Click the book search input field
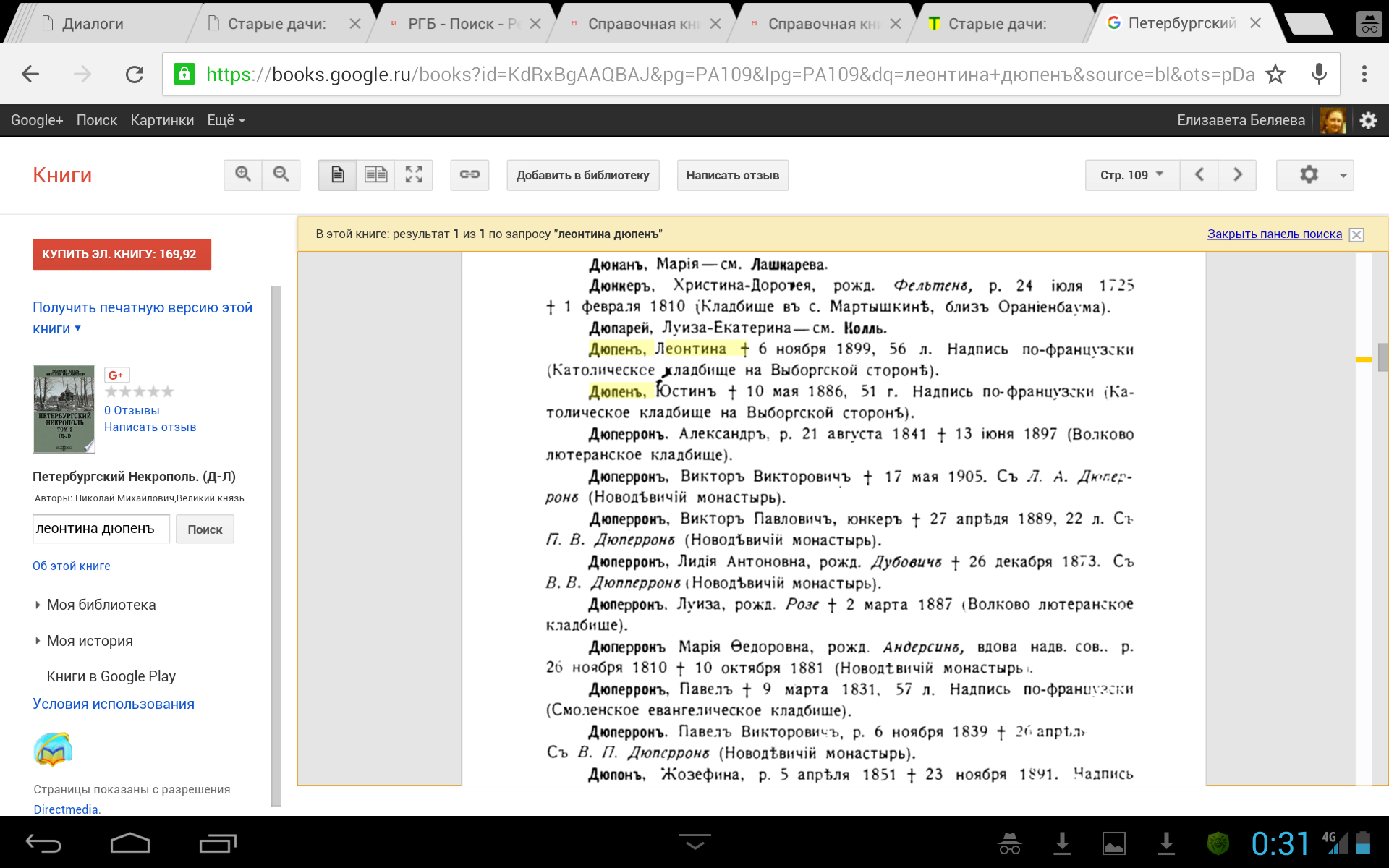1389x868 pixels. [101, 529]
